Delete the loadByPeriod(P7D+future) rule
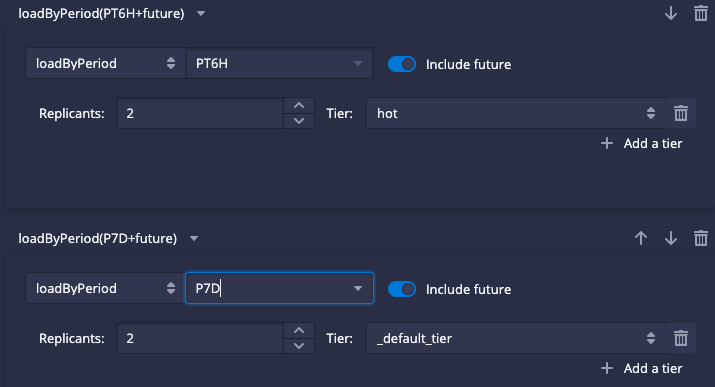The image size is (715, 387). click(700, 238)
